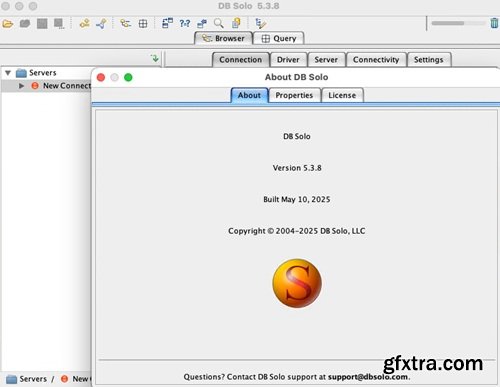Click the Version 5.3.8 text
This screenshot has height=387, width=500.
(x=297, y=168)
